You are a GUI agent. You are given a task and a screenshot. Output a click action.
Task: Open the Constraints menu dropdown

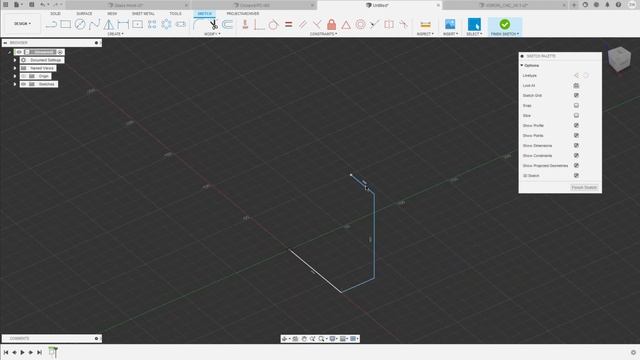(323, 34)
